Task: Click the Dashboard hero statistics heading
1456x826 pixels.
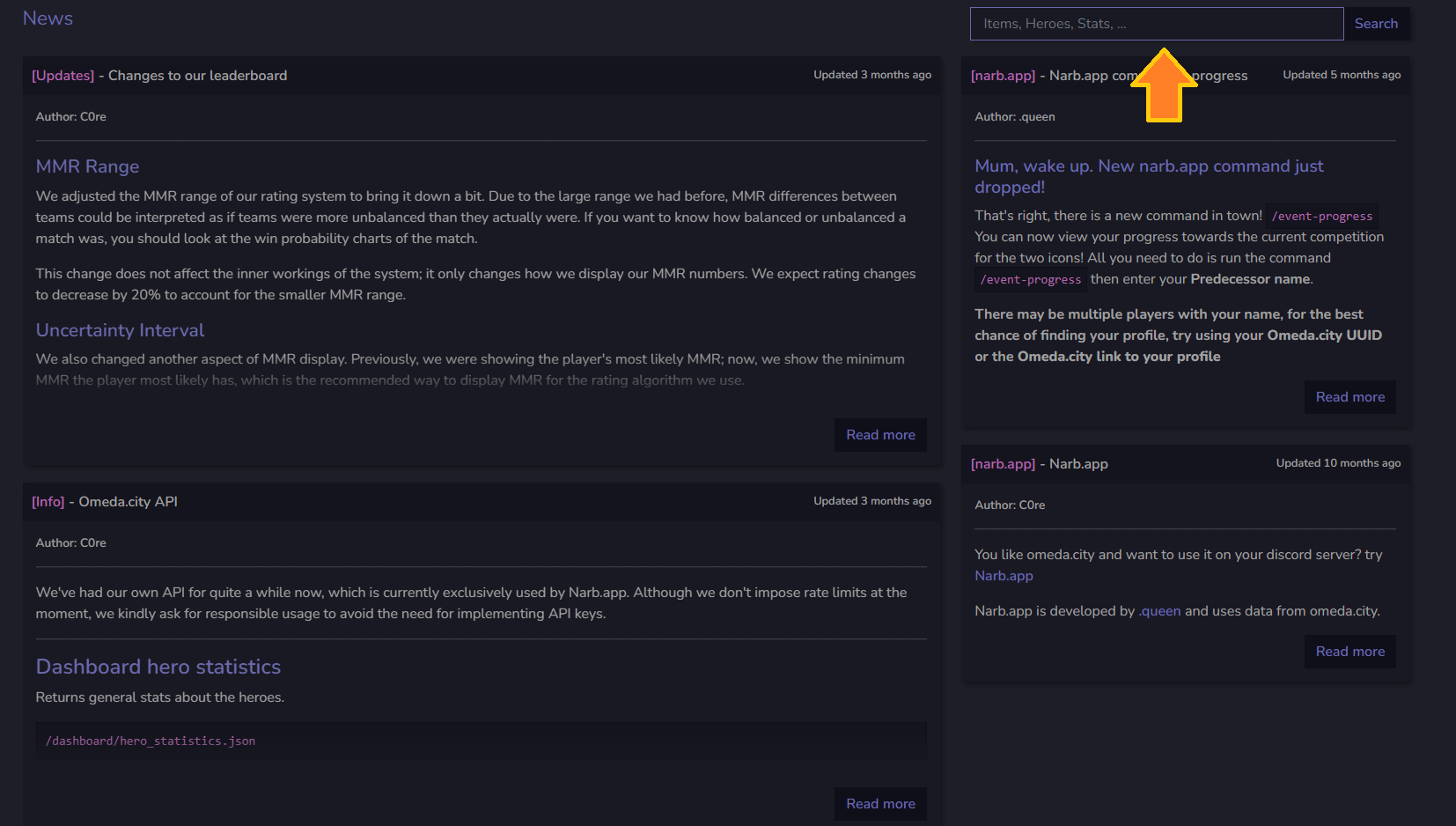Action: [158, 667]
